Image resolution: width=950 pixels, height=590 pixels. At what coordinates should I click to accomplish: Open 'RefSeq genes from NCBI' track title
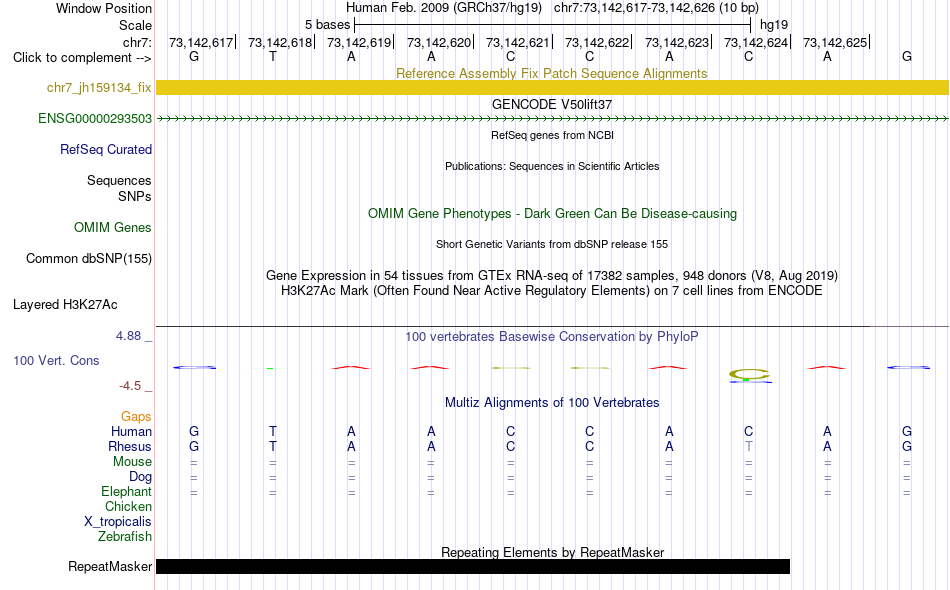pyautogui.click(x=552, y=135)
